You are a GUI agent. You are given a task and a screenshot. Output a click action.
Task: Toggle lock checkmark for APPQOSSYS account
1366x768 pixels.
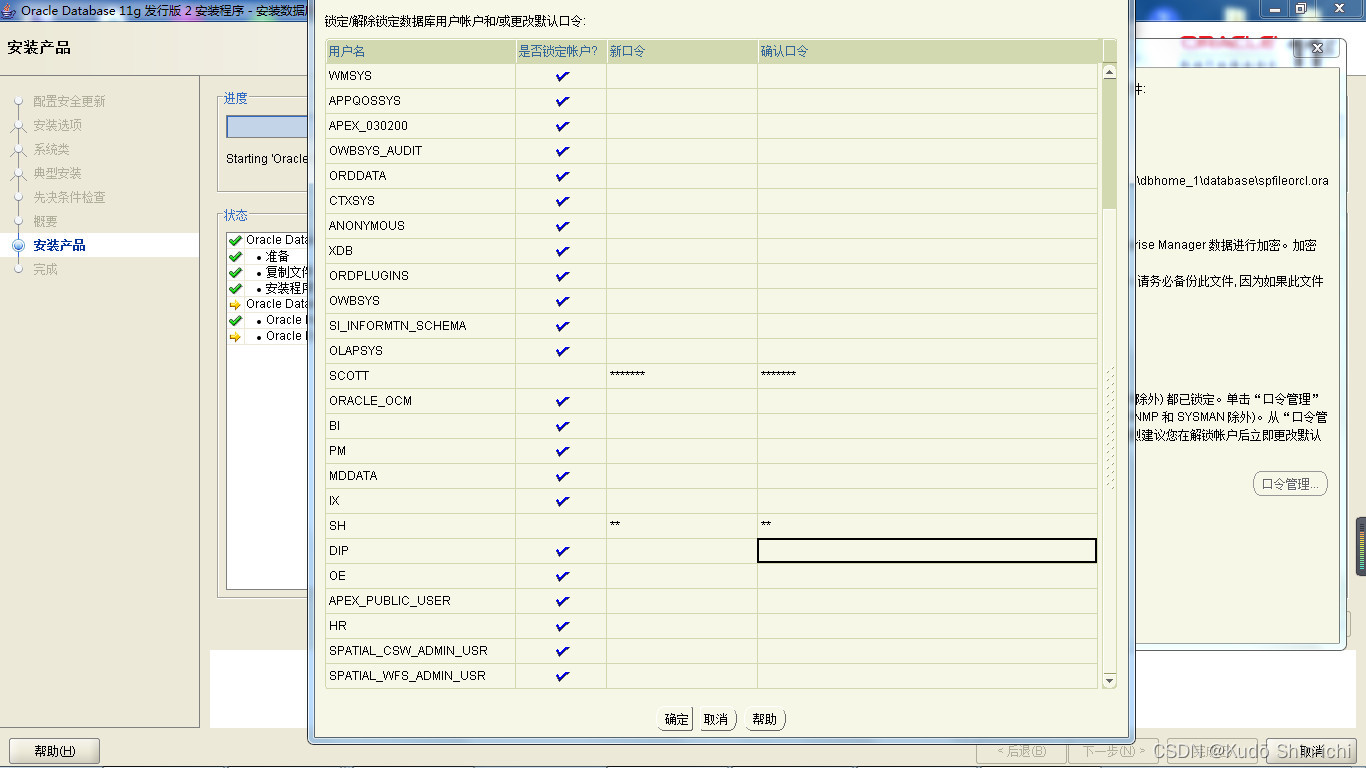[562, 101]
